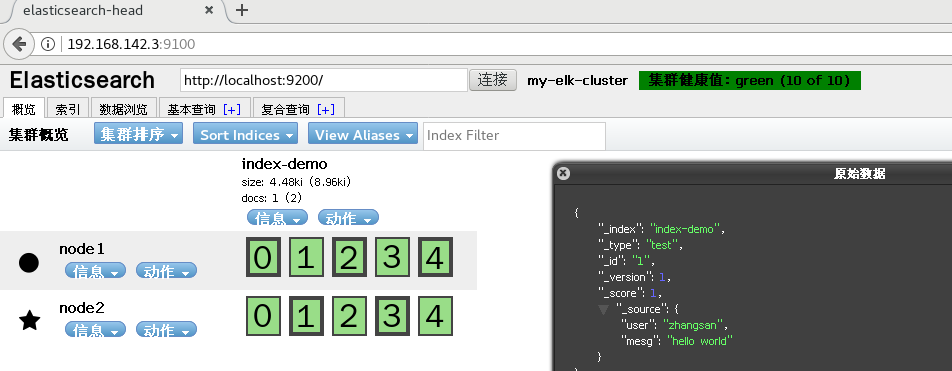Click the Elasticsearch header title
The image size is (952, 371).
(82, 80)
